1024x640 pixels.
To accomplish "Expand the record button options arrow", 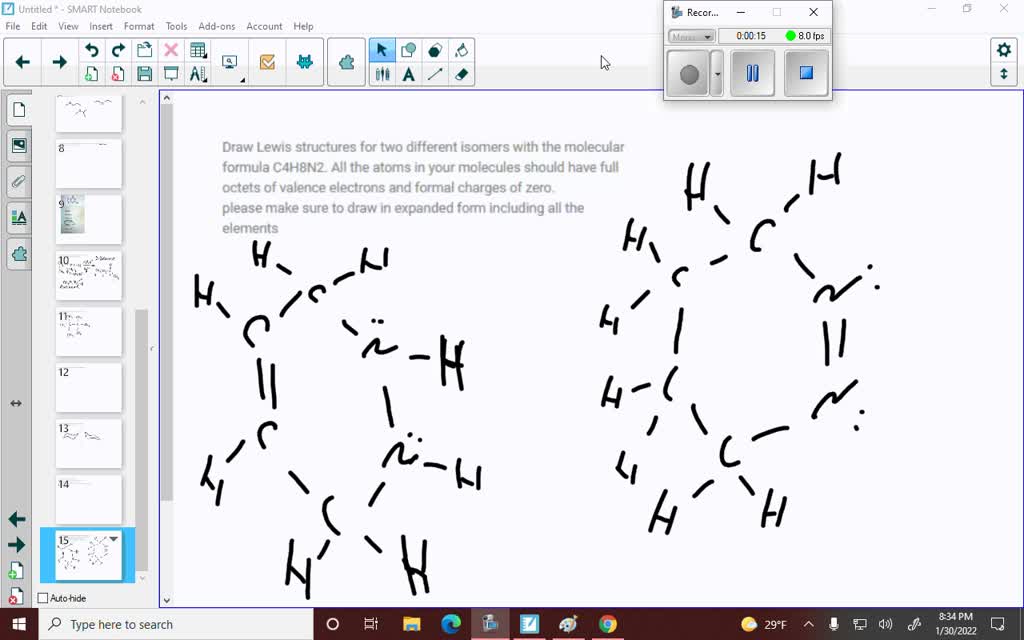I will coord(717,74).
